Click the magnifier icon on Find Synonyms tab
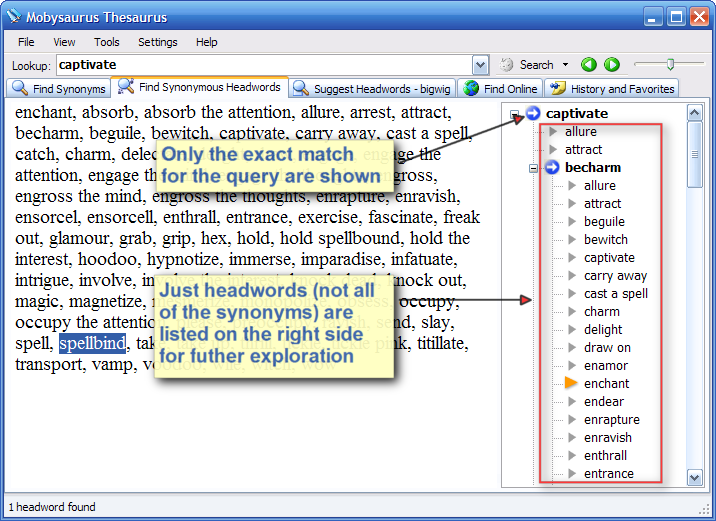Screen dimensions: 716x521 click(x=20, y=88)
